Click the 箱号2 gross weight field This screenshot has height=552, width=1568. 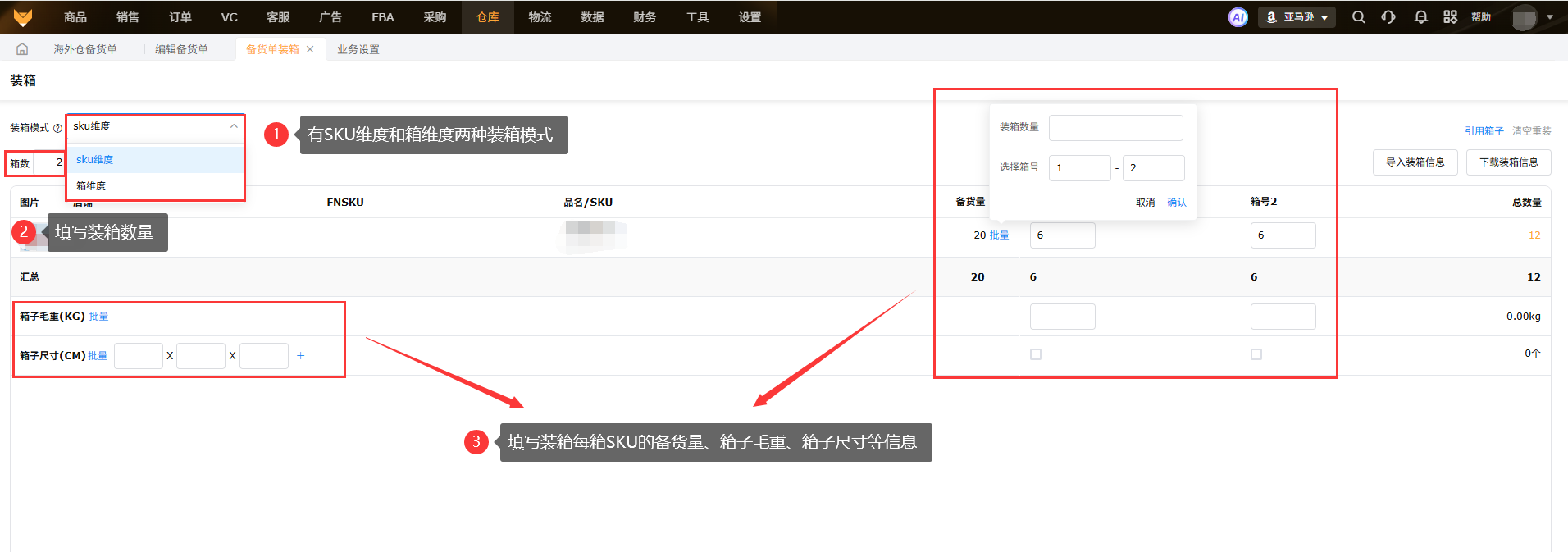click(1283, 317)
